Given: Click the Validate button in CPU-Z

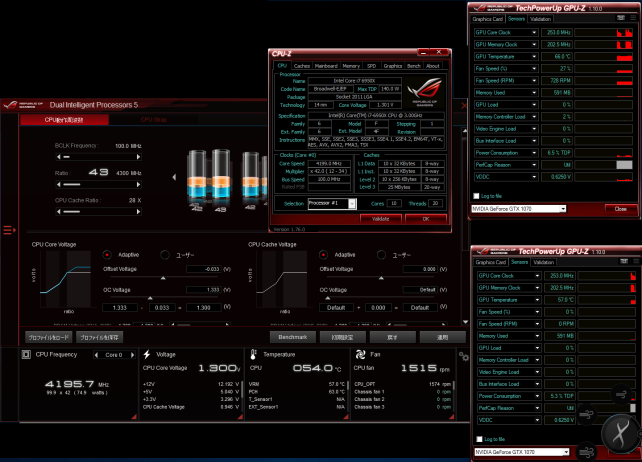Looking at the screenshot, I should click(x=380, y=219).
